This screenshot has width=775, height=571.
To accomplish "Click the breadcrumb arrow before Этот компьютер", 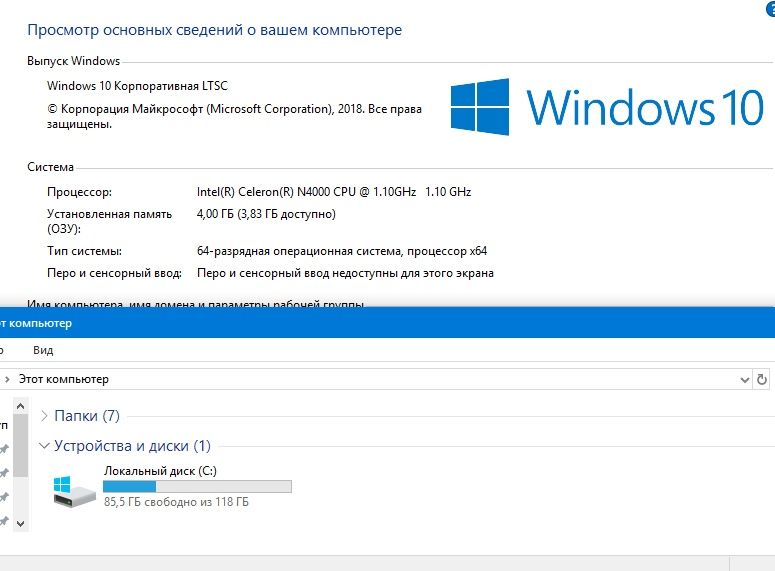I will 7,379.
